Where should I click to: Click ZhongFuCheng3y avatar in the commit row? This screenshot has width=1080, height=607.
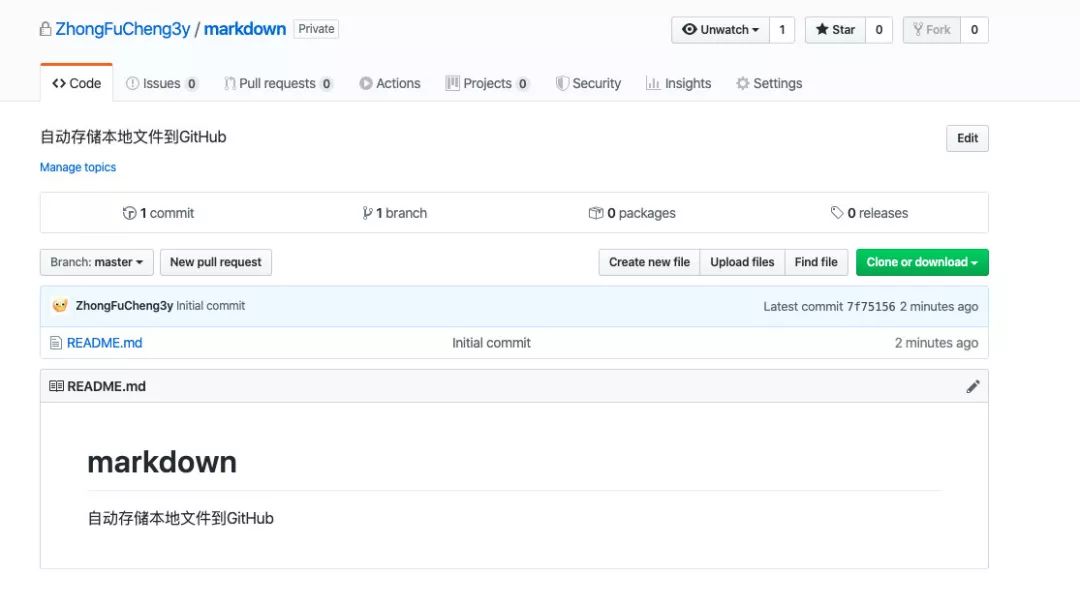(x=60, y=305)
